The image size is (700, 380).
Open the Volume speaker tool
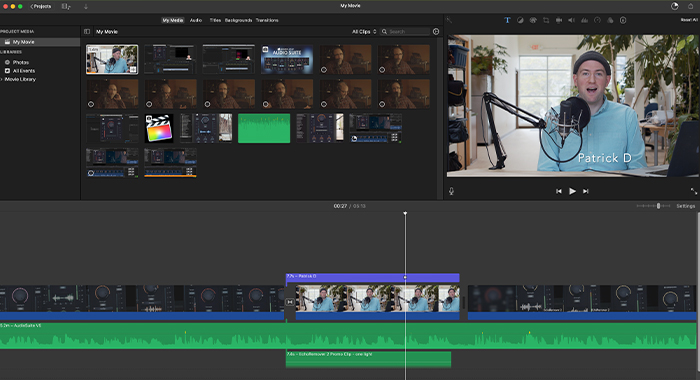tap(571, 20)
